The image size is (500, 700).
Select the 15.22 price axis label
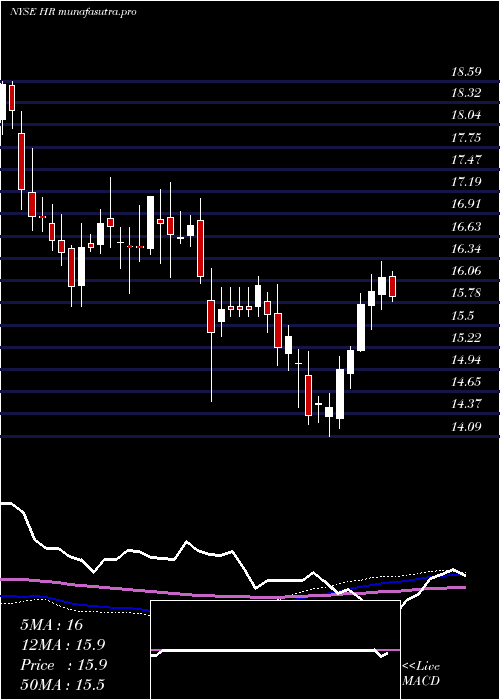point(467,338)
